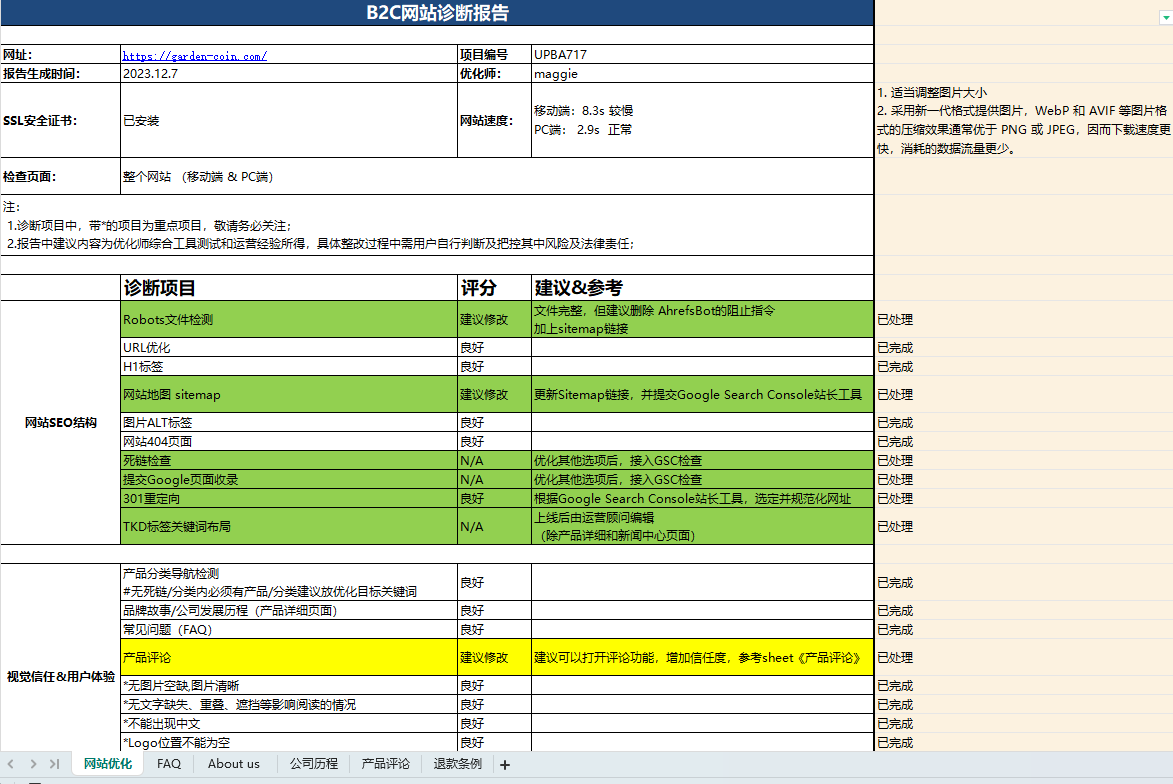Select the 评分 header cell
The height and width of the screenshot is (784, 1173).
[x=494, y=288]
